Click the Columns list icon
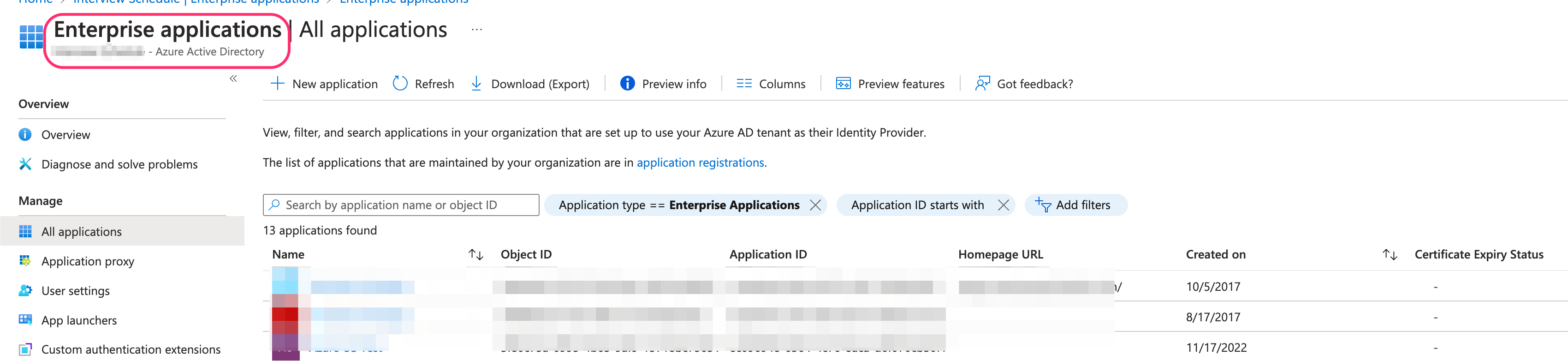The width and height of the screenshot is (1568, 361). 744,84
